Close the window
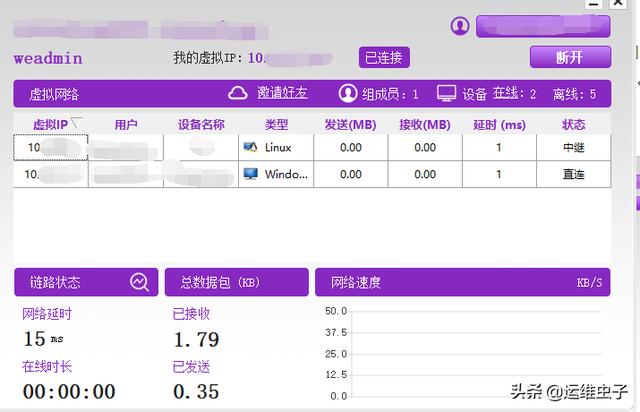The width and height of the screenshot is (640, 412). pyautogui.click(x=618, y=3)
